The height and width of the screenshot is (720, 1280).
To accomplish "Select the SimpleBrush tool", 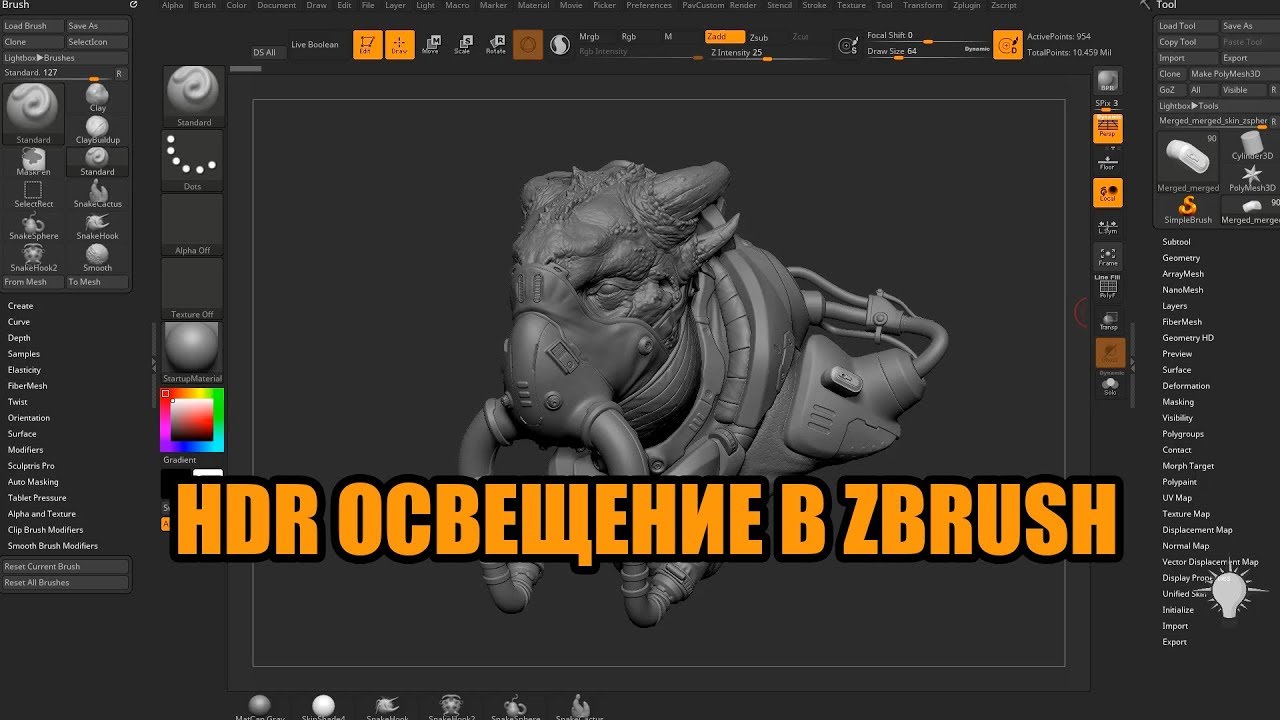I will point(1188,210).
